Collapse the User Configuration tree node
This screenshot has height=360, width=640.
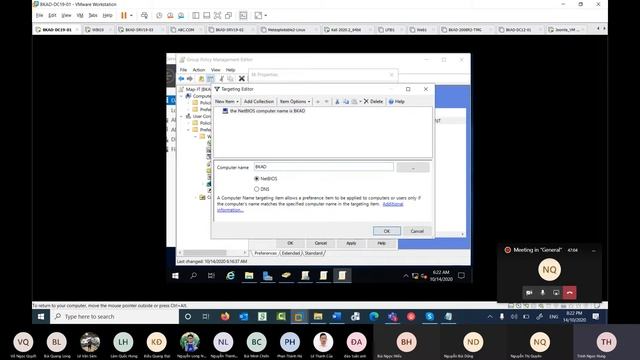click(x=182, y=116)
